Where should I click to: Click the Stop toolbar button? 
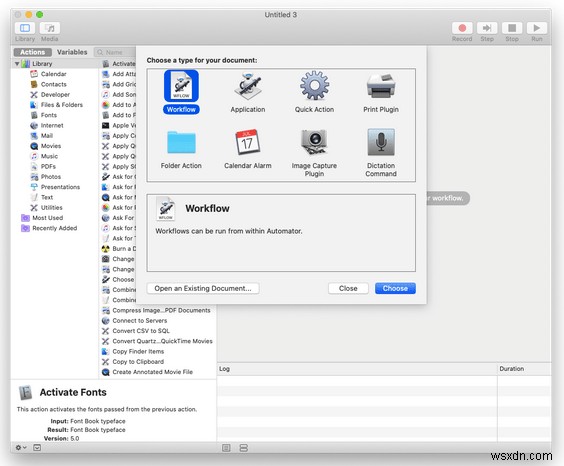tap(512, 28)
